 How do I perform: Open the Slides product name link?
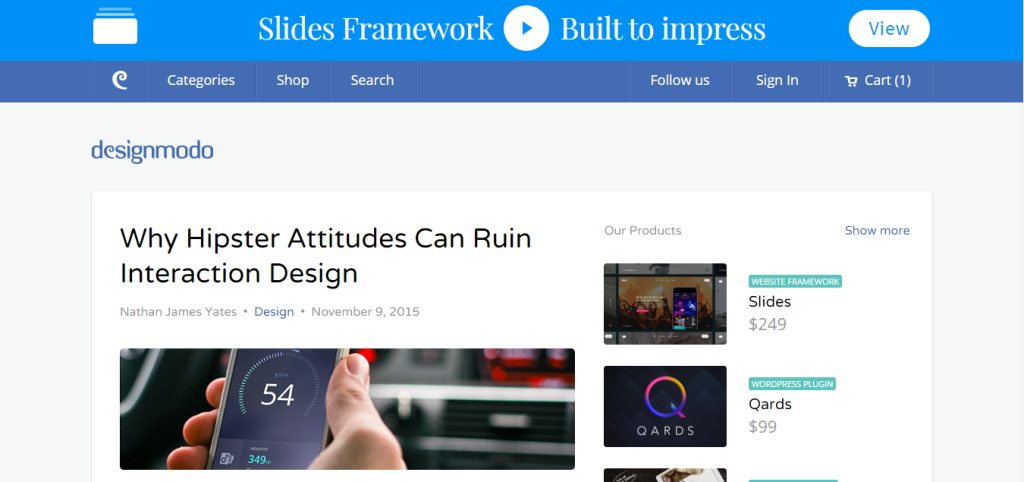[x=770, y=302]
